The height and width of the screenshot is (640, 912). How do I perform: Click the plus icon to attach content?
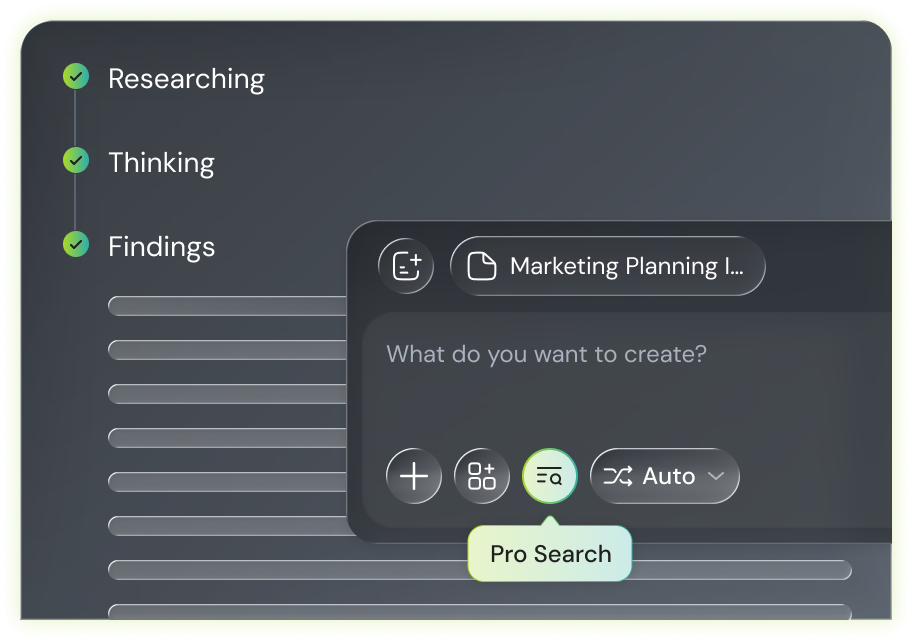pyautogui.click(x=413, y=476)
